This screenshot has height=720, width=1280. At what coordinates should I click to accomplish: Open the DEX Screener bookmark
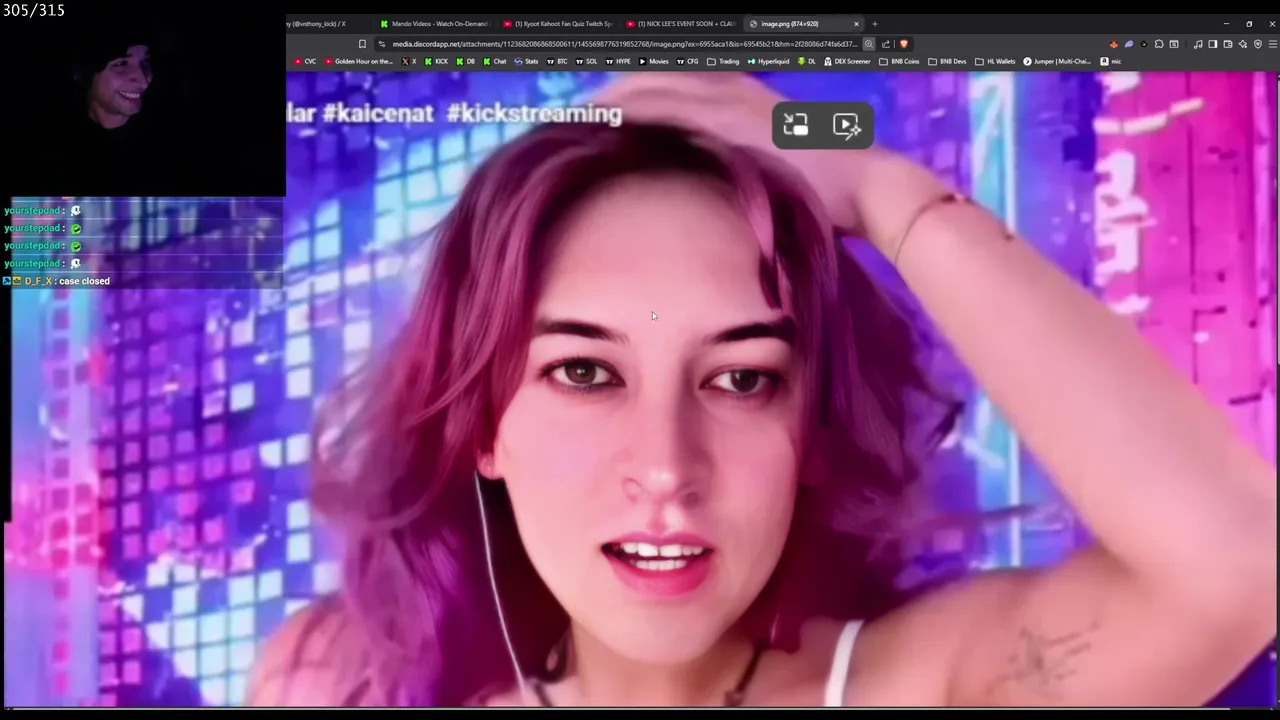847,61
